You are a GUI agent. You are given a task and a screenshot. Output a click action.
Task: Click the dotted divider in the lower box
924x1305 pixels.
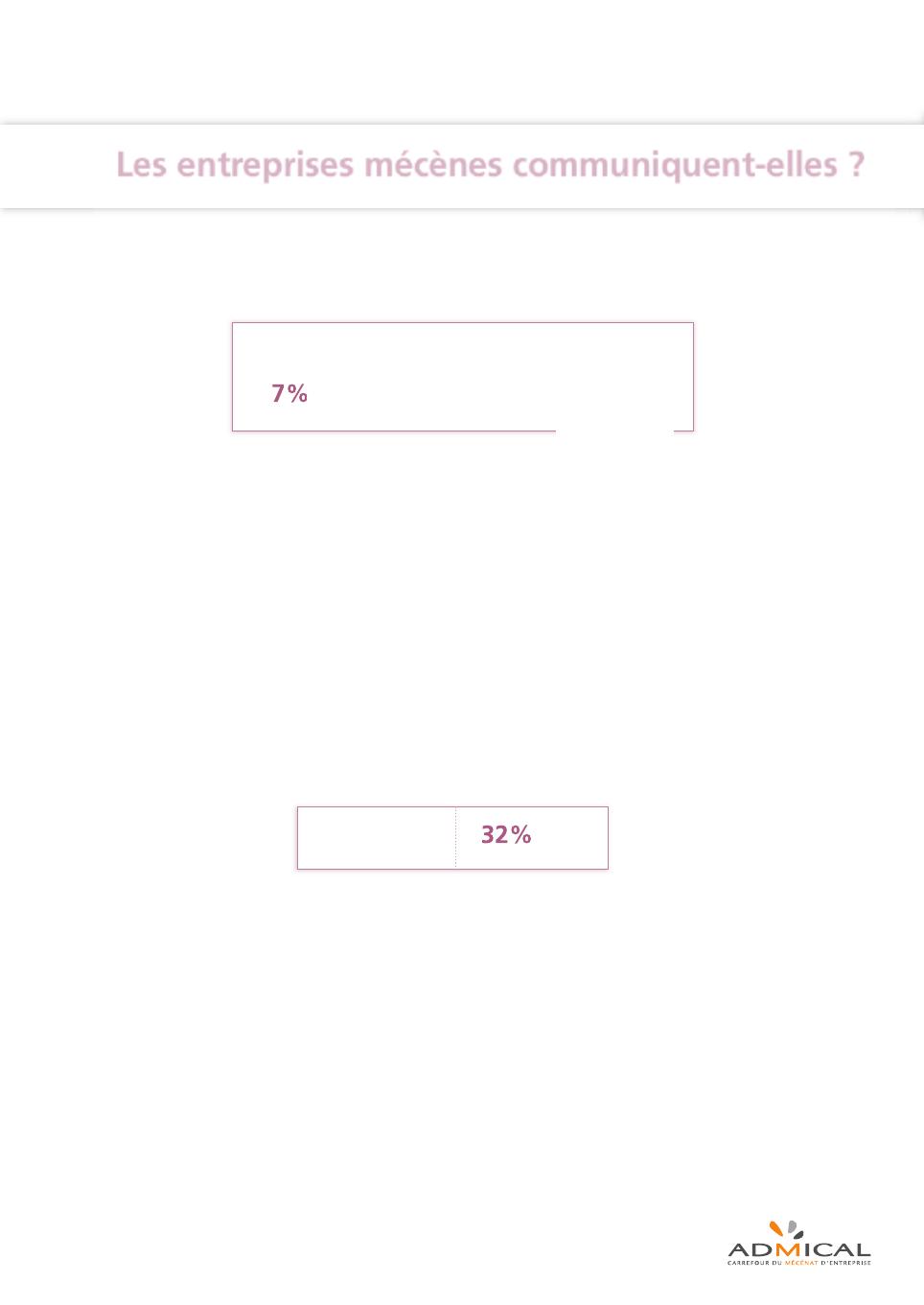455,838
